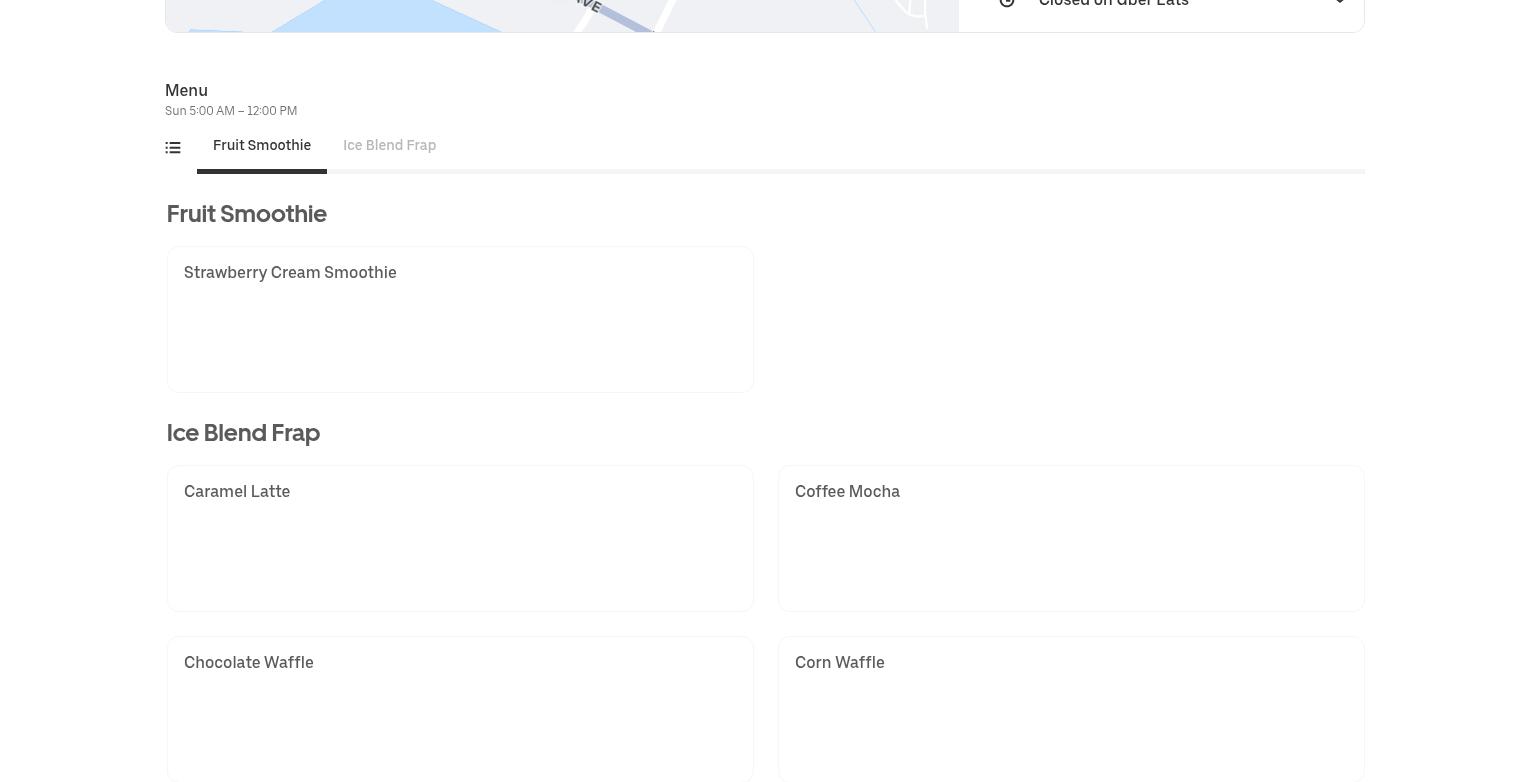1530x782 pixels.
Task: Expand the hours dropdown chevron arrow
Action: (x=1339, y=3)
